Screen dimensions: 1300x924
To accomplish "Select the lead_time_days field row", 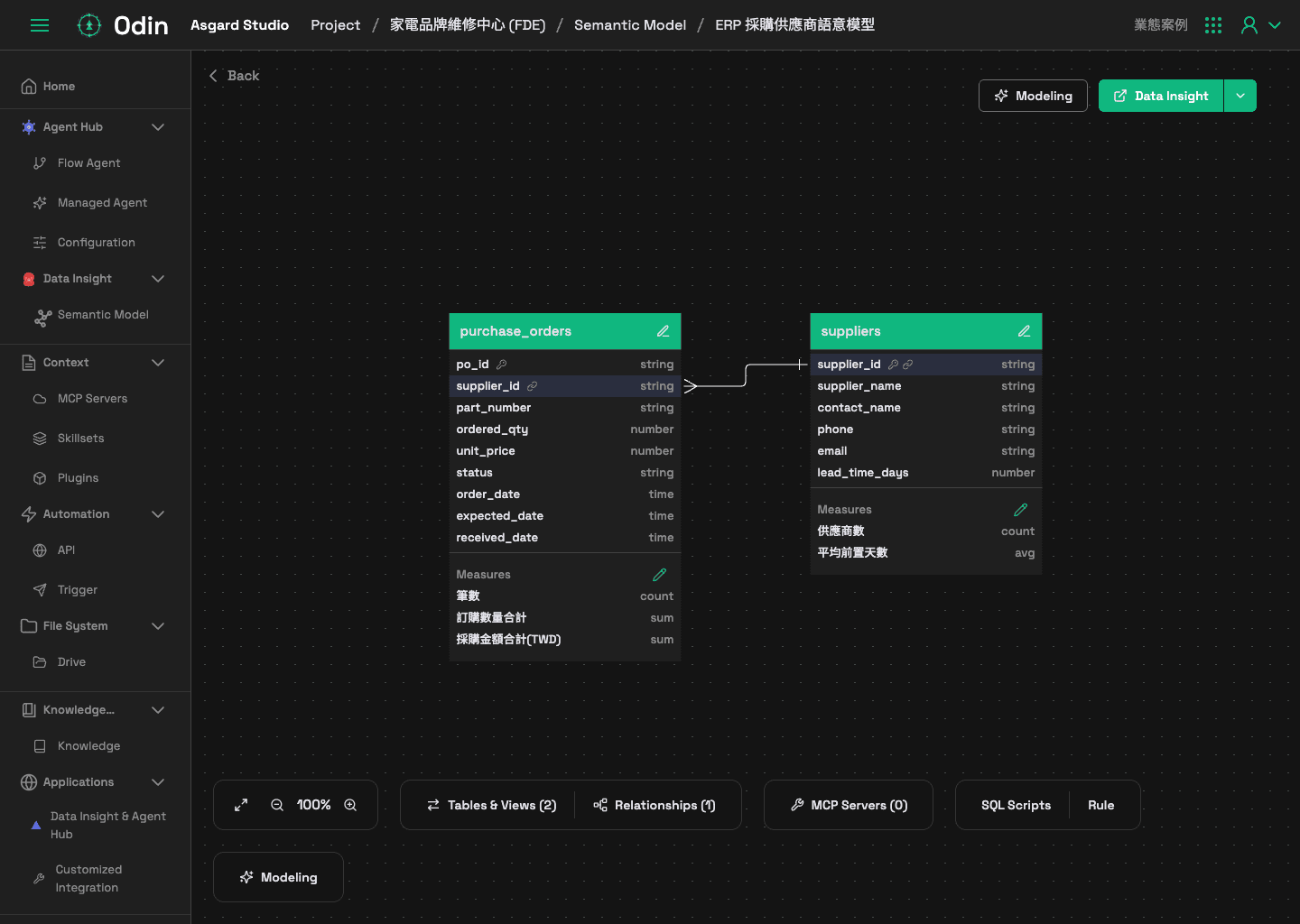I will (x=926, y=473).
